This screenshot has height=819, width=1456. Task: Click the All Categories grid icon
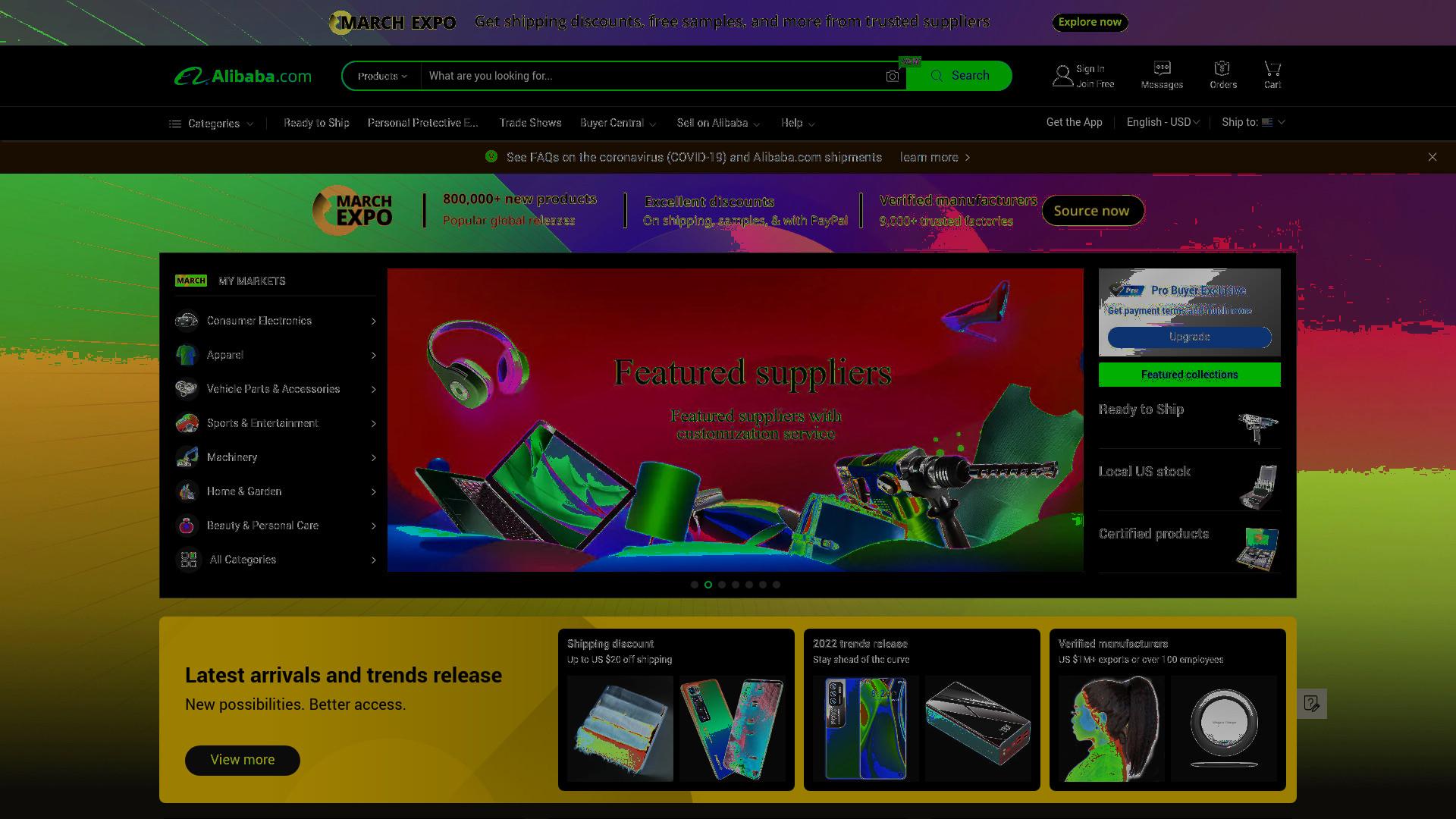(x=189, y=560)
